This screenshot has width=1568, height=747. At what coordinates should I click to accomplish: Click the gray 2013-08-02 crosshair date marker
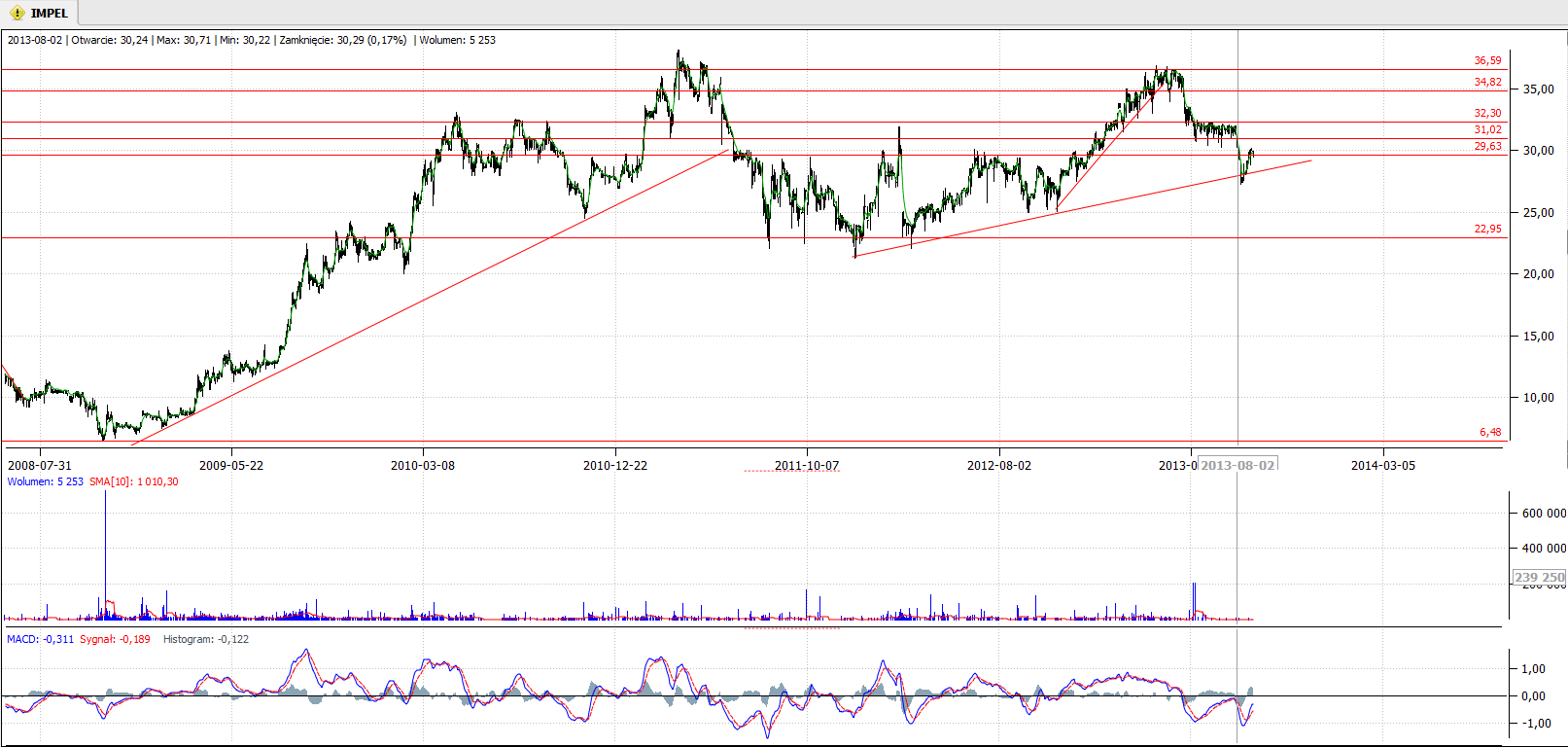1237,465
